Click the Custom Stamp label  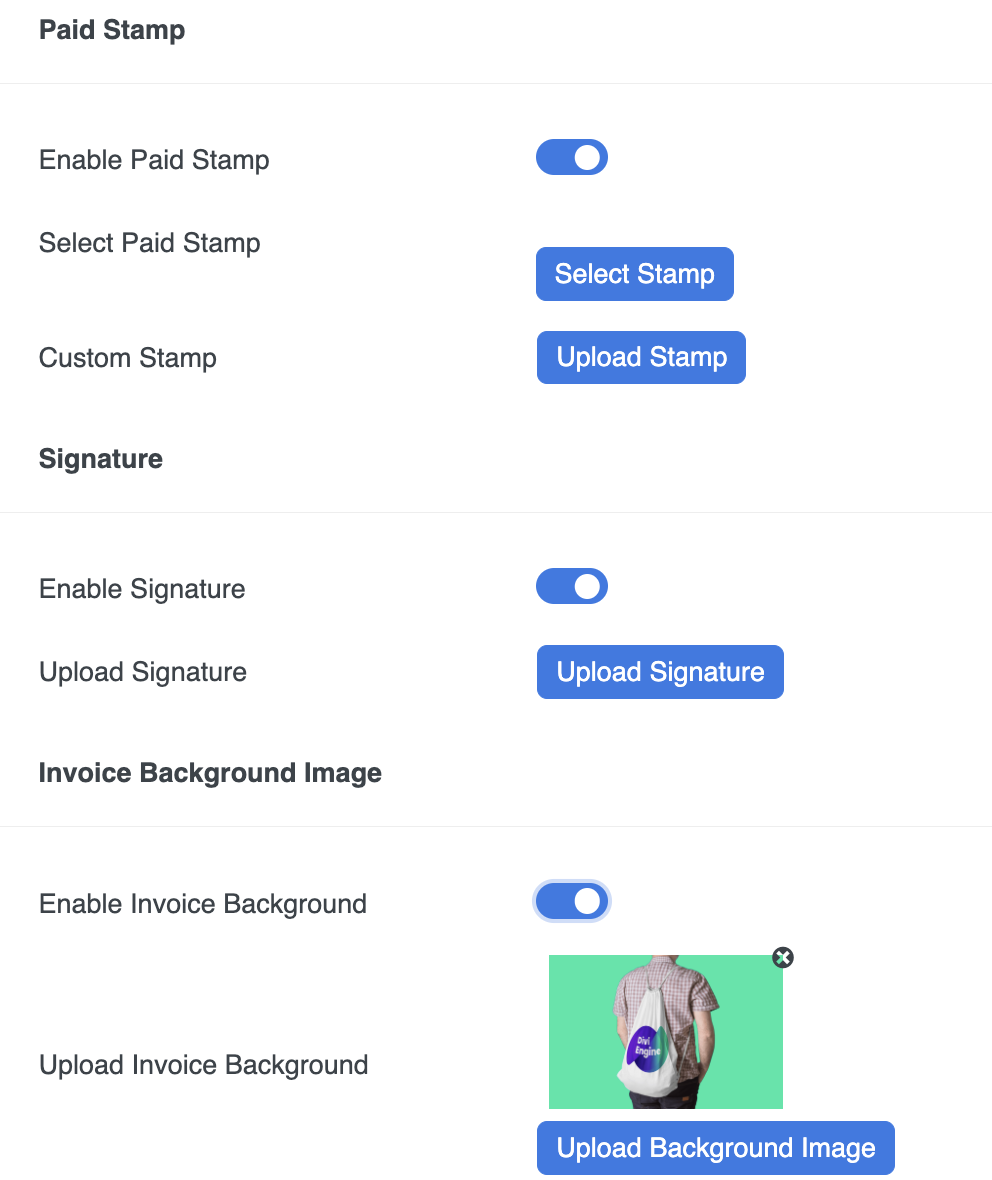pyautogui.click(x=128, y=358)
